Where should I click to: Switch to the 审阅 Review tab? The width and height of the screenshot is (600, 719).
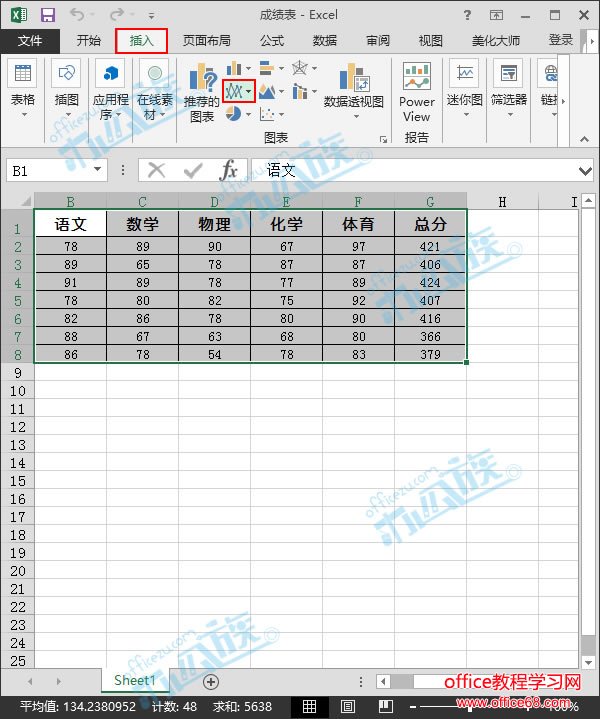(378, 40)
